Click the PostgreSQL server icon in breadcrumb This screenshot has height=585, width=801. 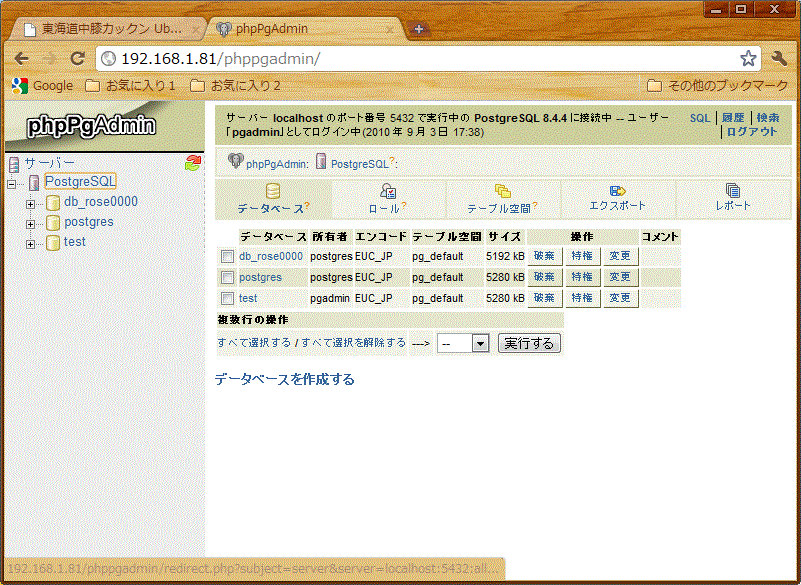(x=321, y=161)
